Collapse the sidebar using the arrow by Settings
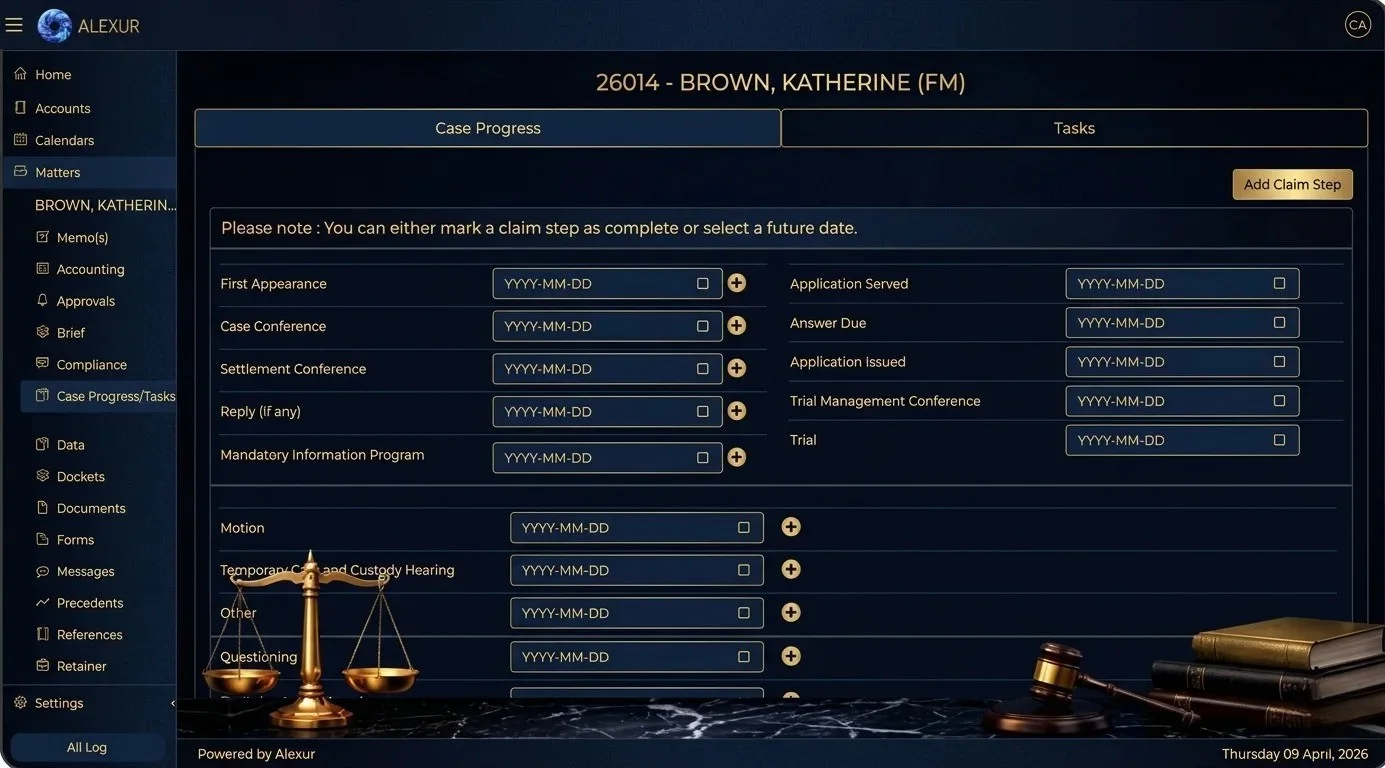 click(172, 703)
